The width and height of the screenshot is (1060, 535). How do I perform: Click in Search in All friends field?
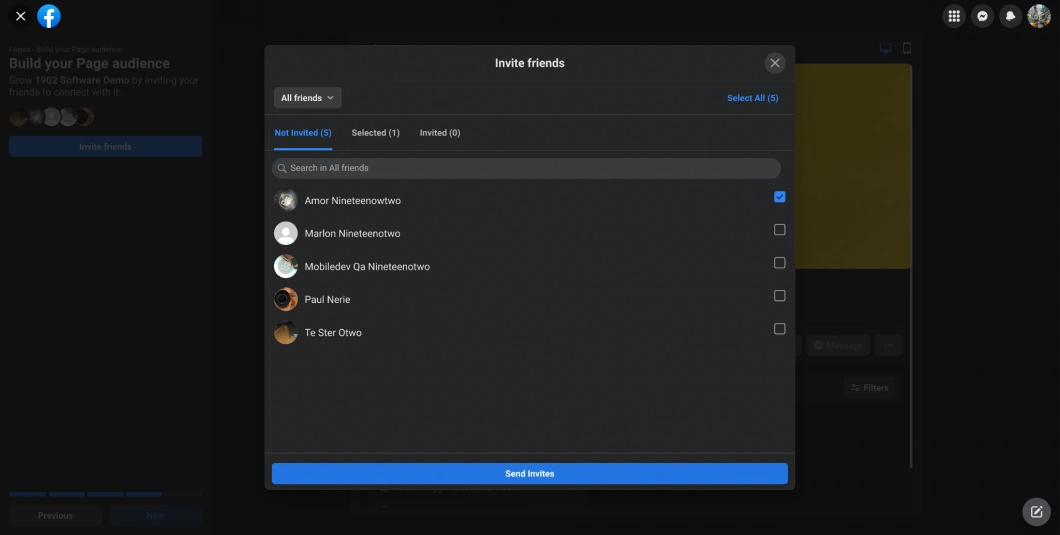[526, 168]
